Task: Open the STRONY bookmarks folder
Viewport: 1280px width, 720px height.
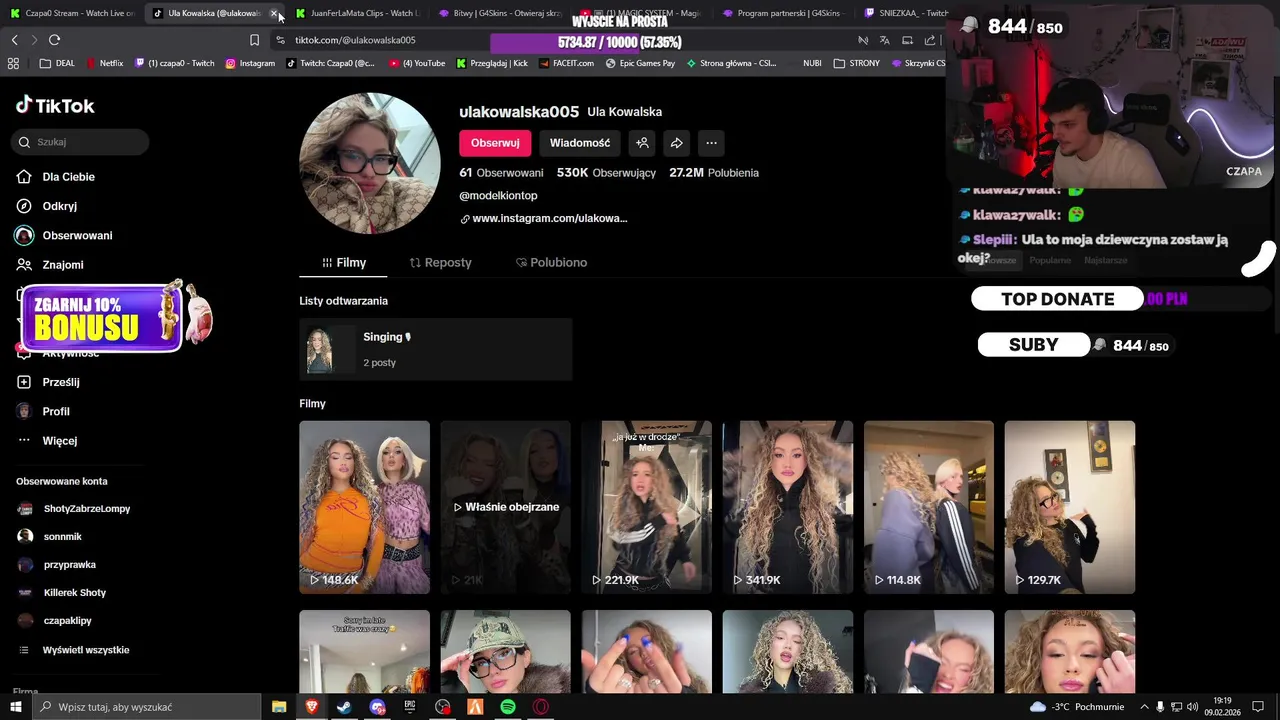Action: point(857,63)
